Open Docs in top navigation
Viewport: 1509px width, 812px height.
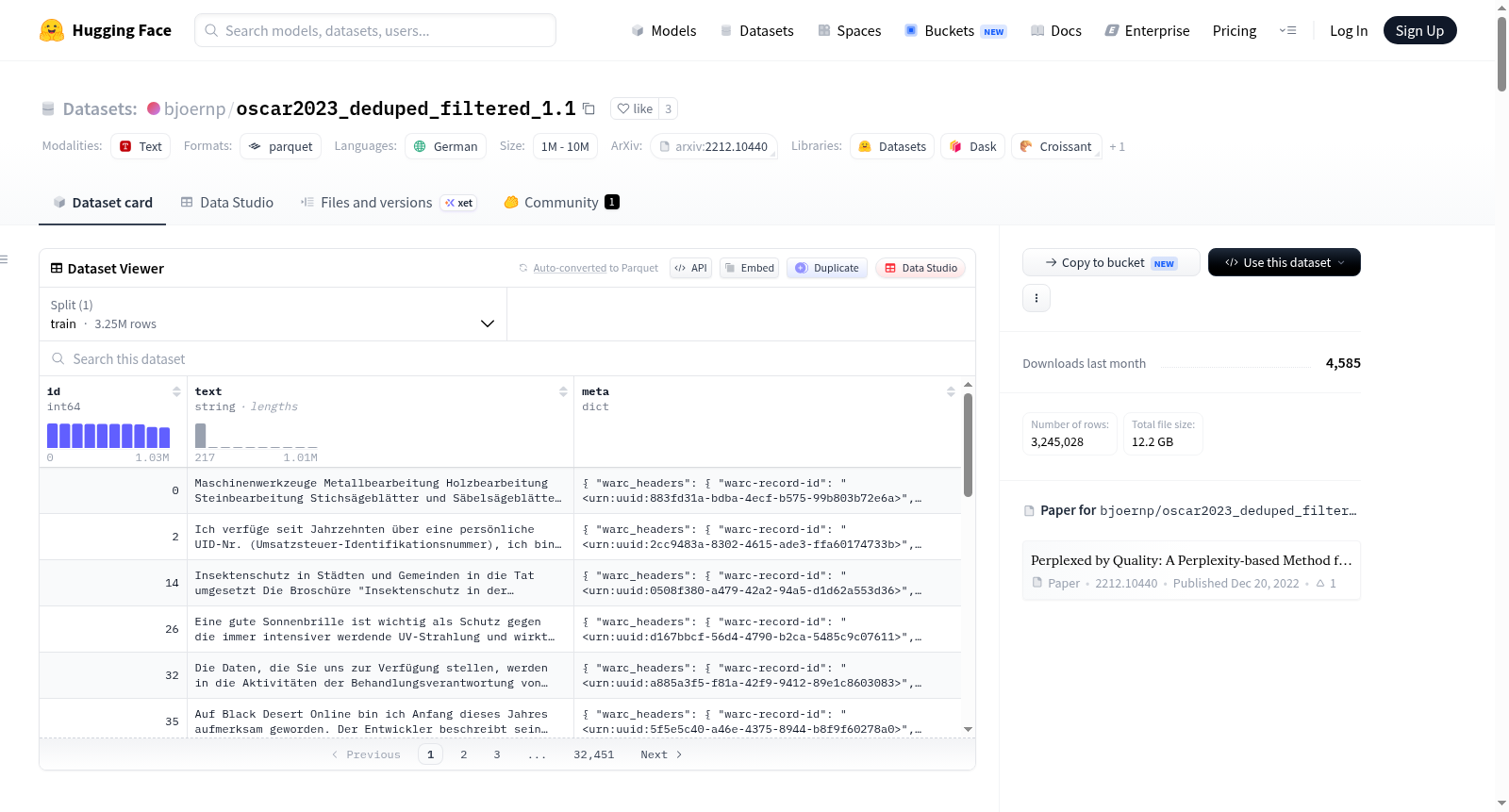pos(1056,30)
